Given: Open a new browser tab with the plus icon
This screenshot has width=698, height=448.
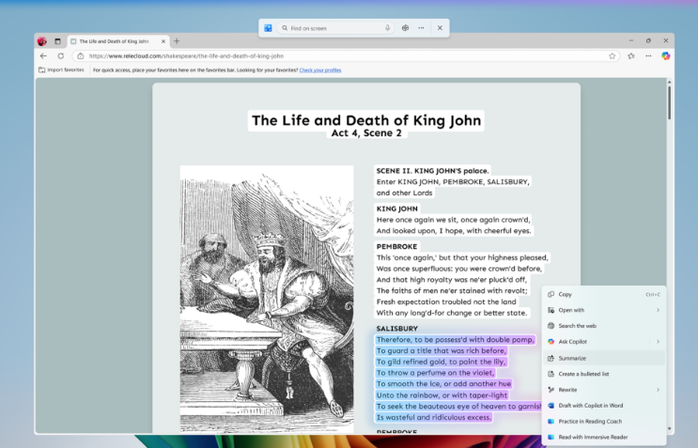Looking at the screenshot, I should point(177,41).
